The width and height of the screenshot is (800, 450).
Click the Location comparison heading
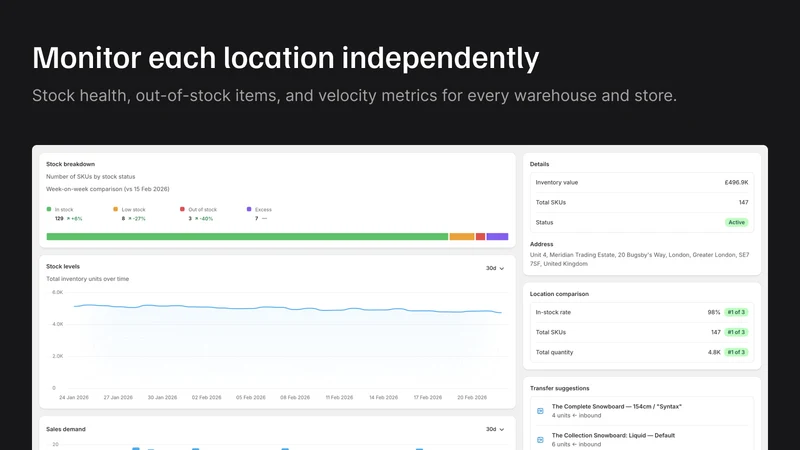coord(559,294)
